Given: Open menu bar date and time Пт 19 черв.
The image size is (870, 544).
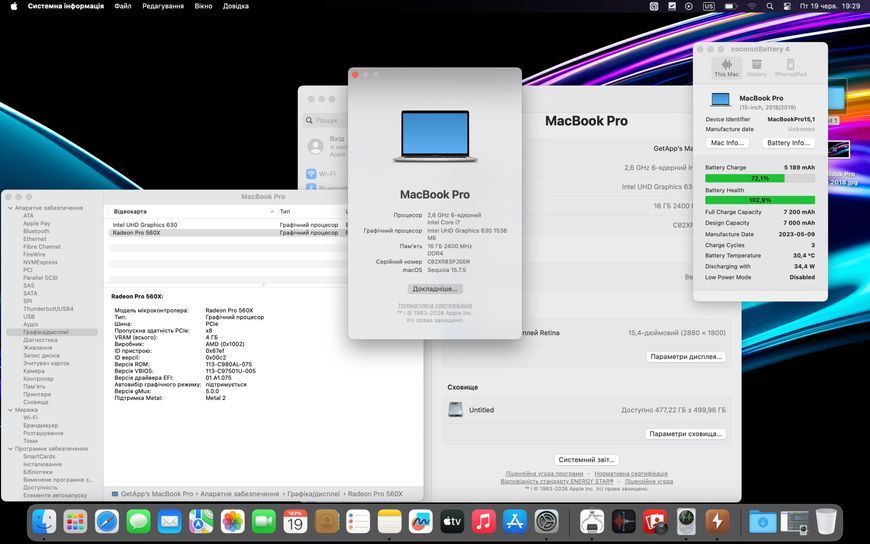Looking at the screenshot, I should click(x=829, y=6).
